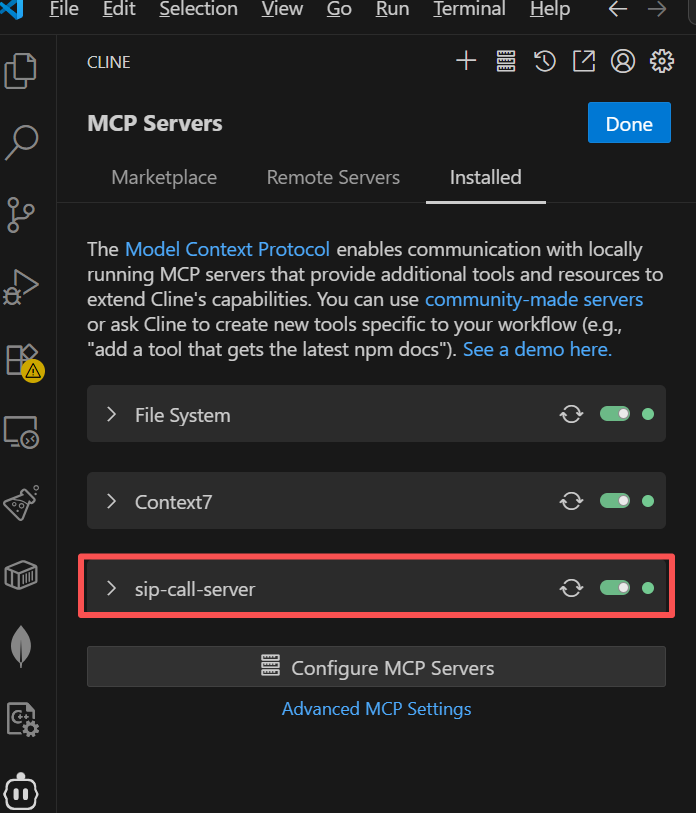Open Cline settings gear icon
The width and height of the screenshot is (696, 813).
[662, 61]
